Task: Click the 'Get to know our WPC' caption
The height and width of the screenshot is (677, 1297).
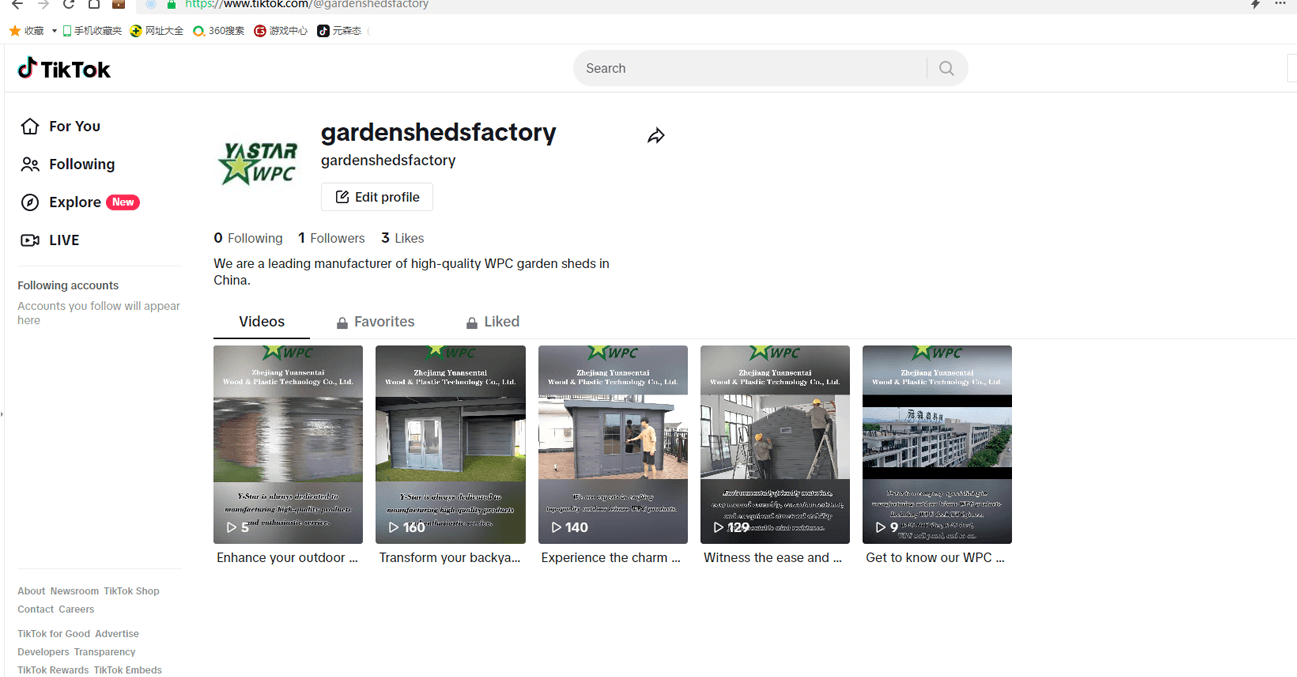Action: (x=935, y=558)
